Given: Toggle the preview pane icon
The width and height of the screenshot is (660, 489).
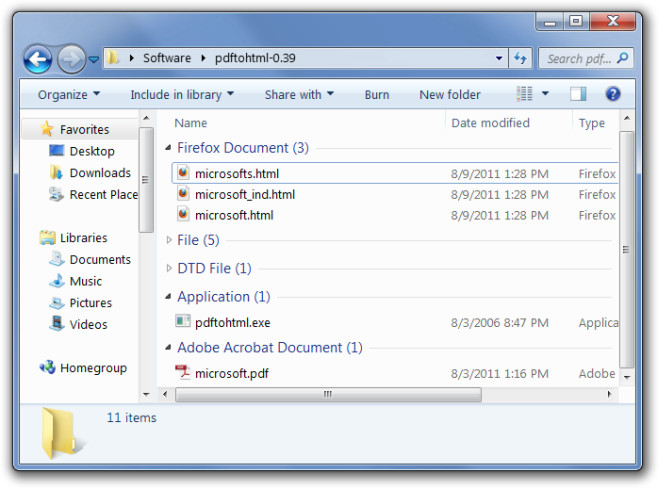Looking at the screenshot, I should click(x=578, y=94).
